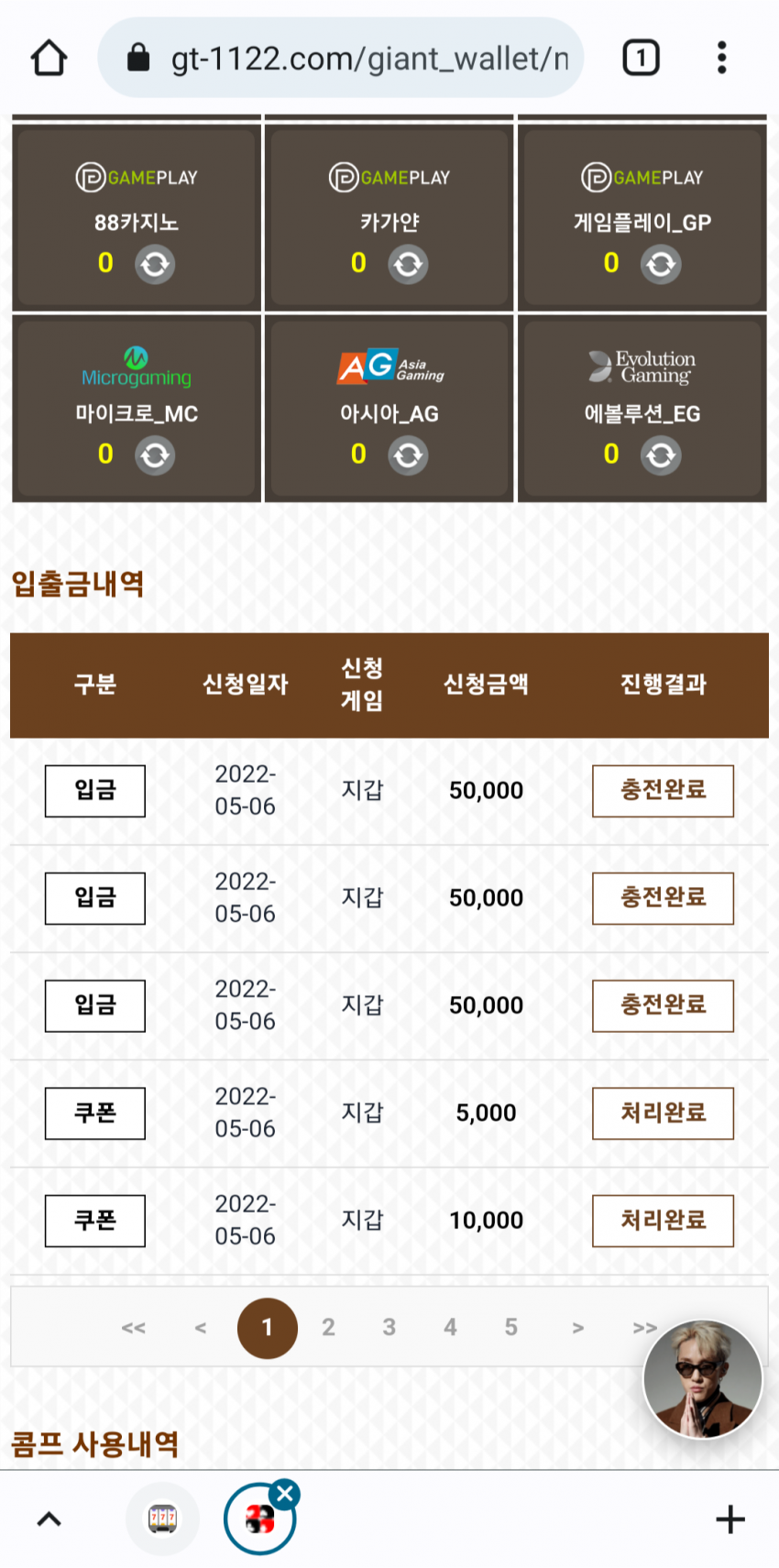Close the floating tab group icon
The width and height of the screenshot is (779, 1568).
pos(285,1494)
